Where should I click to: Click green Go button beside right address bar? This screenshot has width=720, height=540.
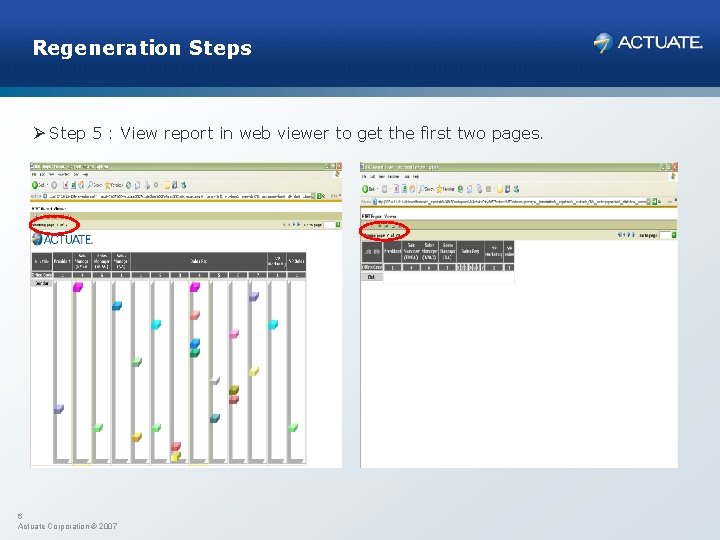(x=654, y=202)
